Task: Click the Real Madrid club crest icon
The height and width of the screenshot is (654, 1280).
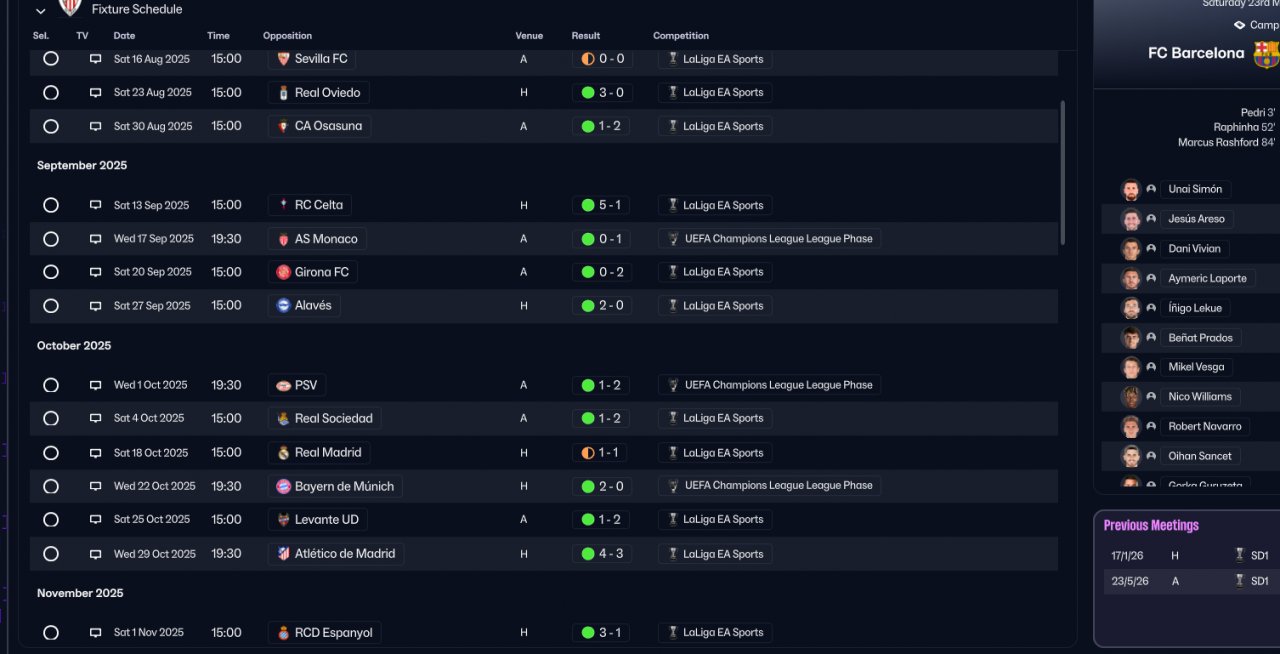Action: point(283,453)
